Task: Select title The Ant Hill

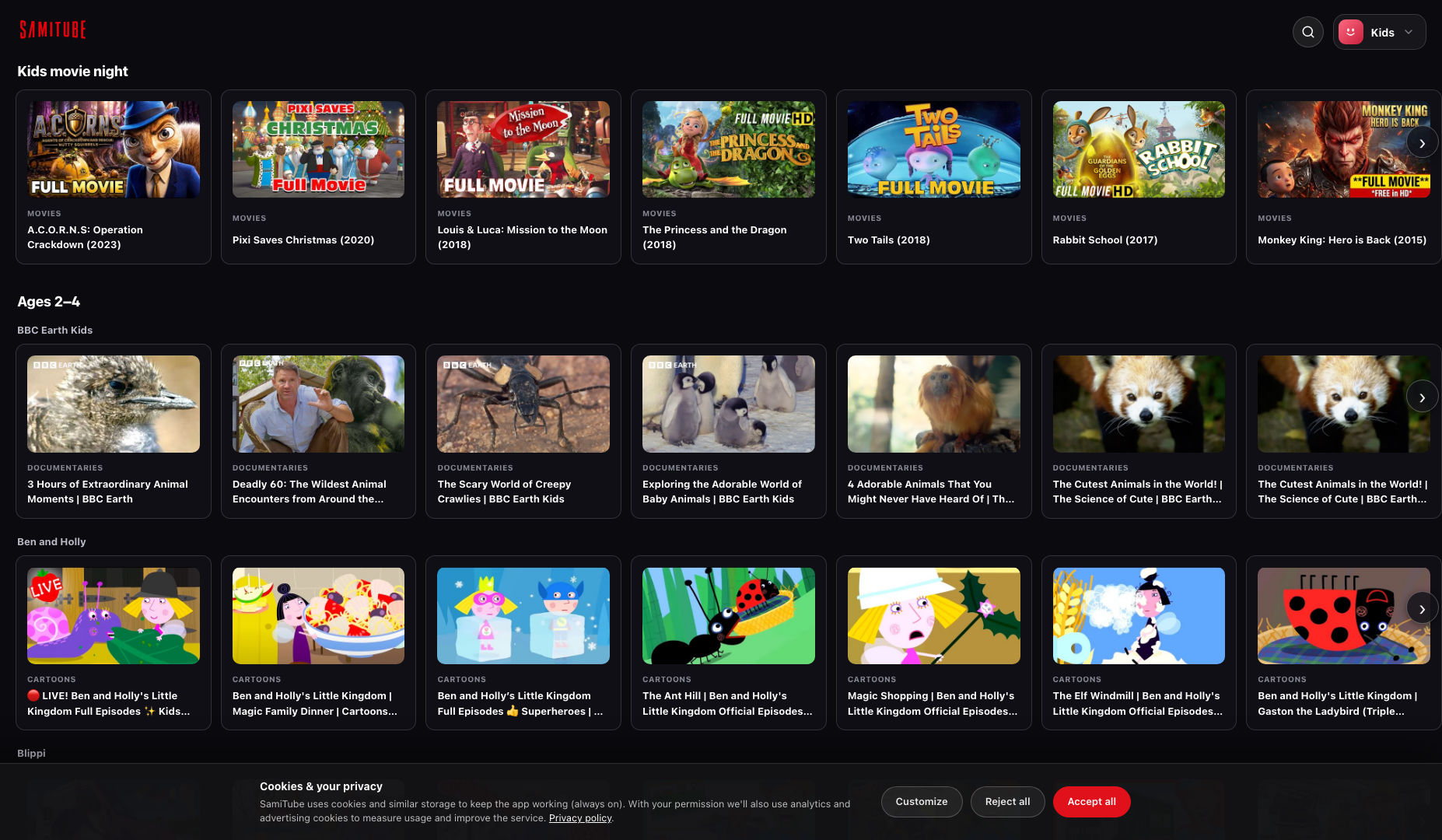Action: click(x=727, y=704)
